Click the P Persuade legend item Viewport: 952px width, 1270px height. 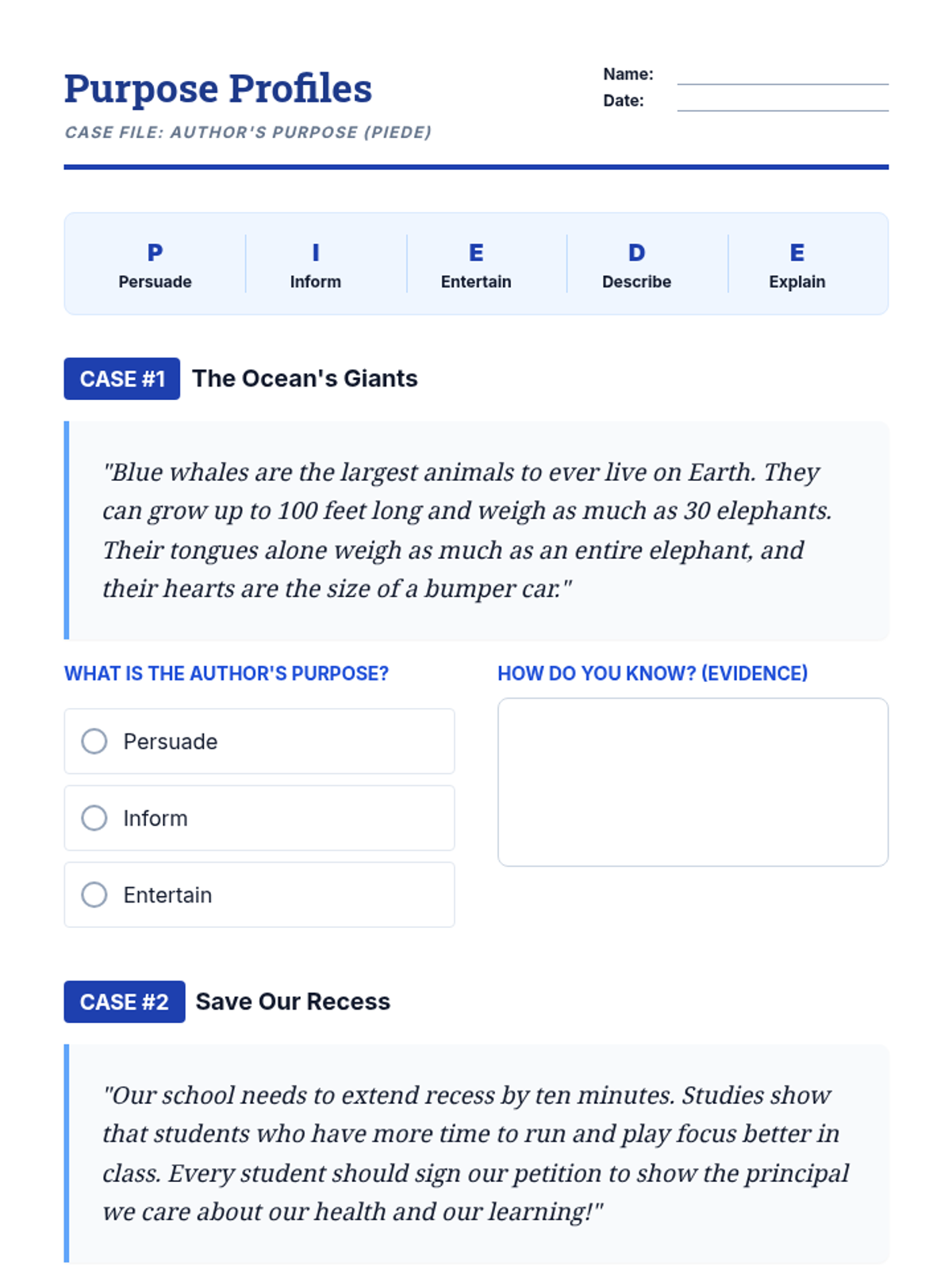(x=155, y=264)
